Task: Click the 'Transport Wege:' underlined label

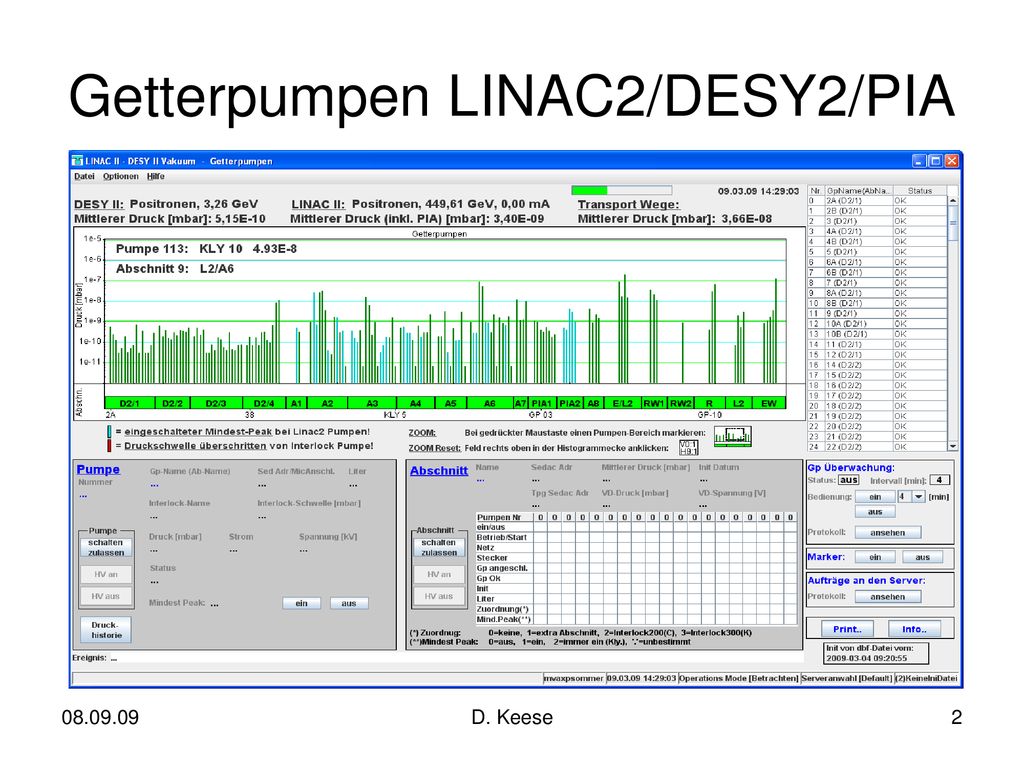Action: click(x=628, y=204)
